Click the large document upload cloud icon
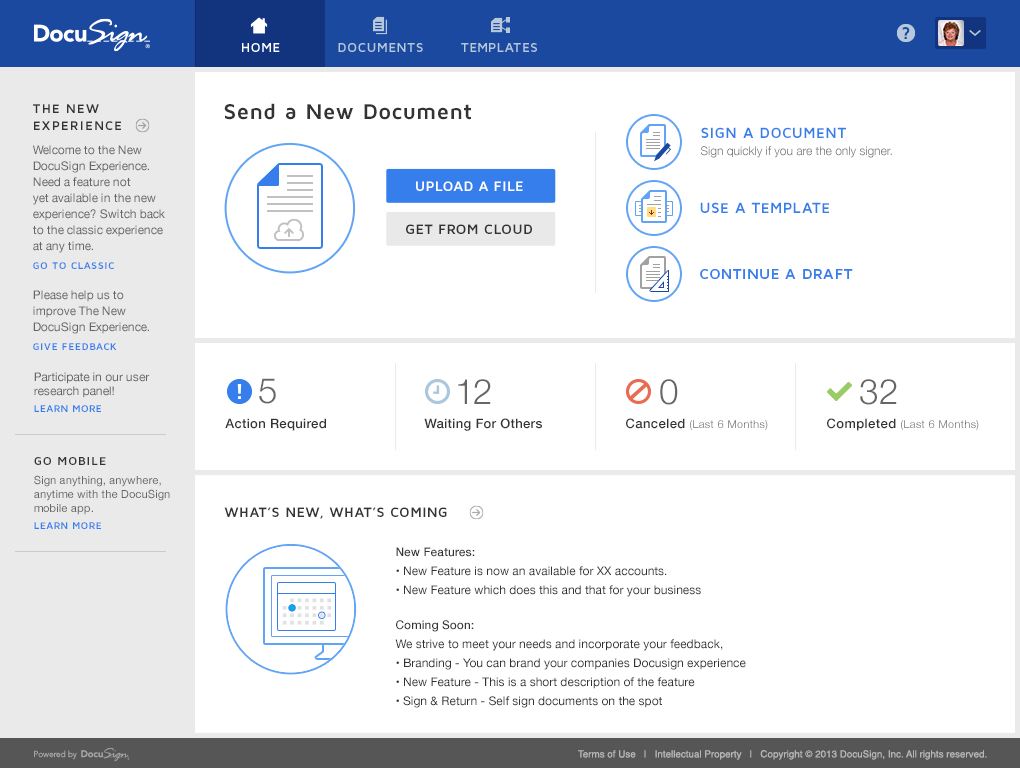Screen dimensions: 1020x768 [x=289, y=208]
